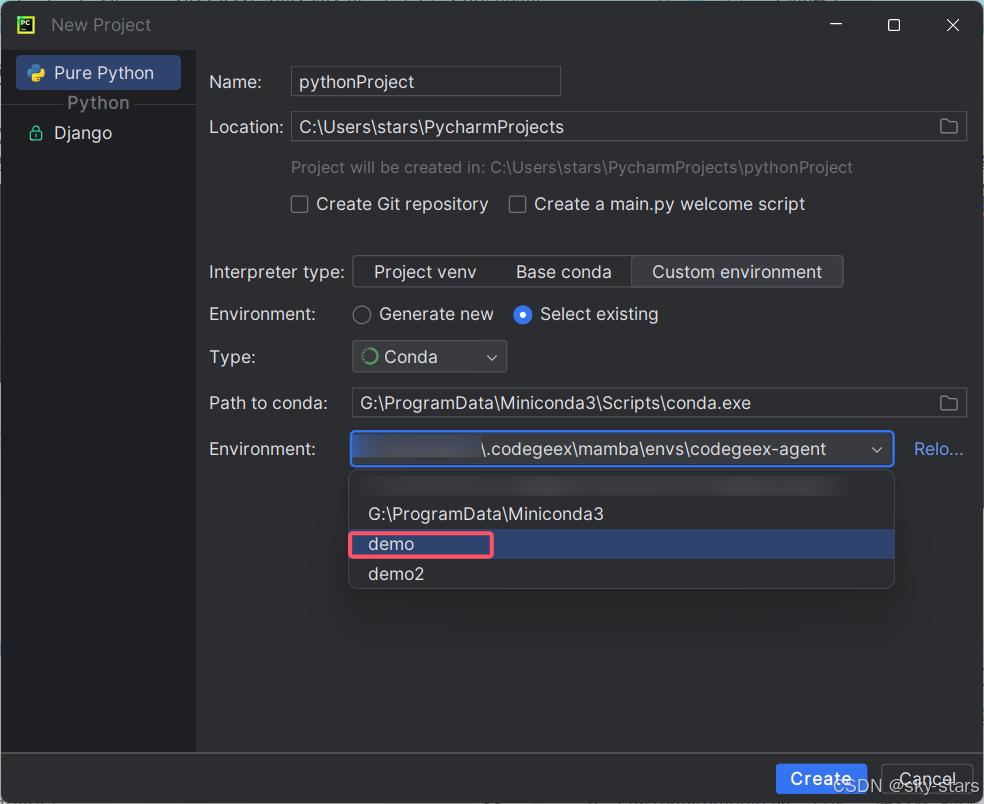Screen dimensions: 984x804
Task: Pick the demo environment from the list
Action: (x=621, y=544)
